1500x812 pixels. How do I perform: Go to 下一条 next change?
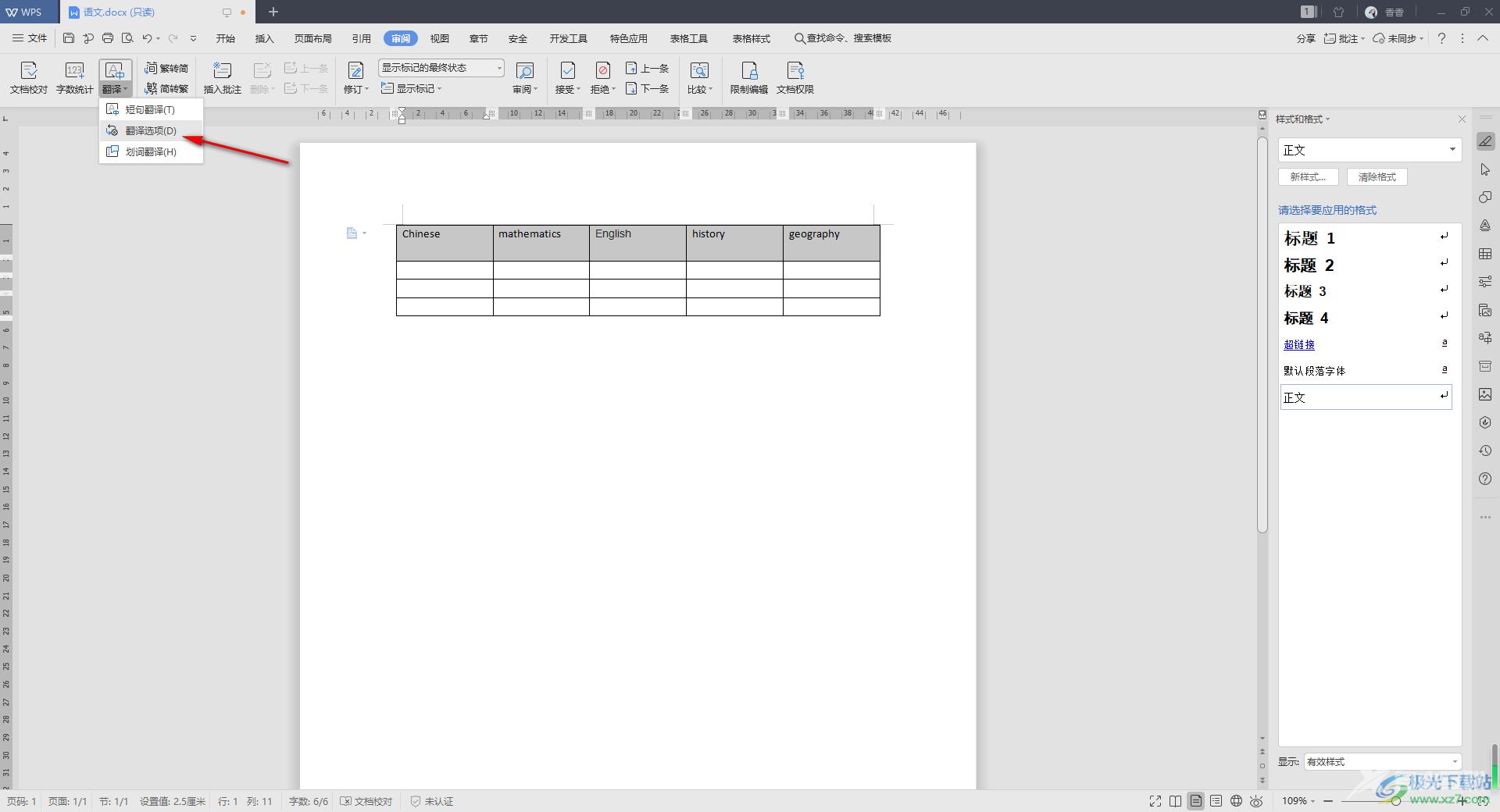pos(647,88)
